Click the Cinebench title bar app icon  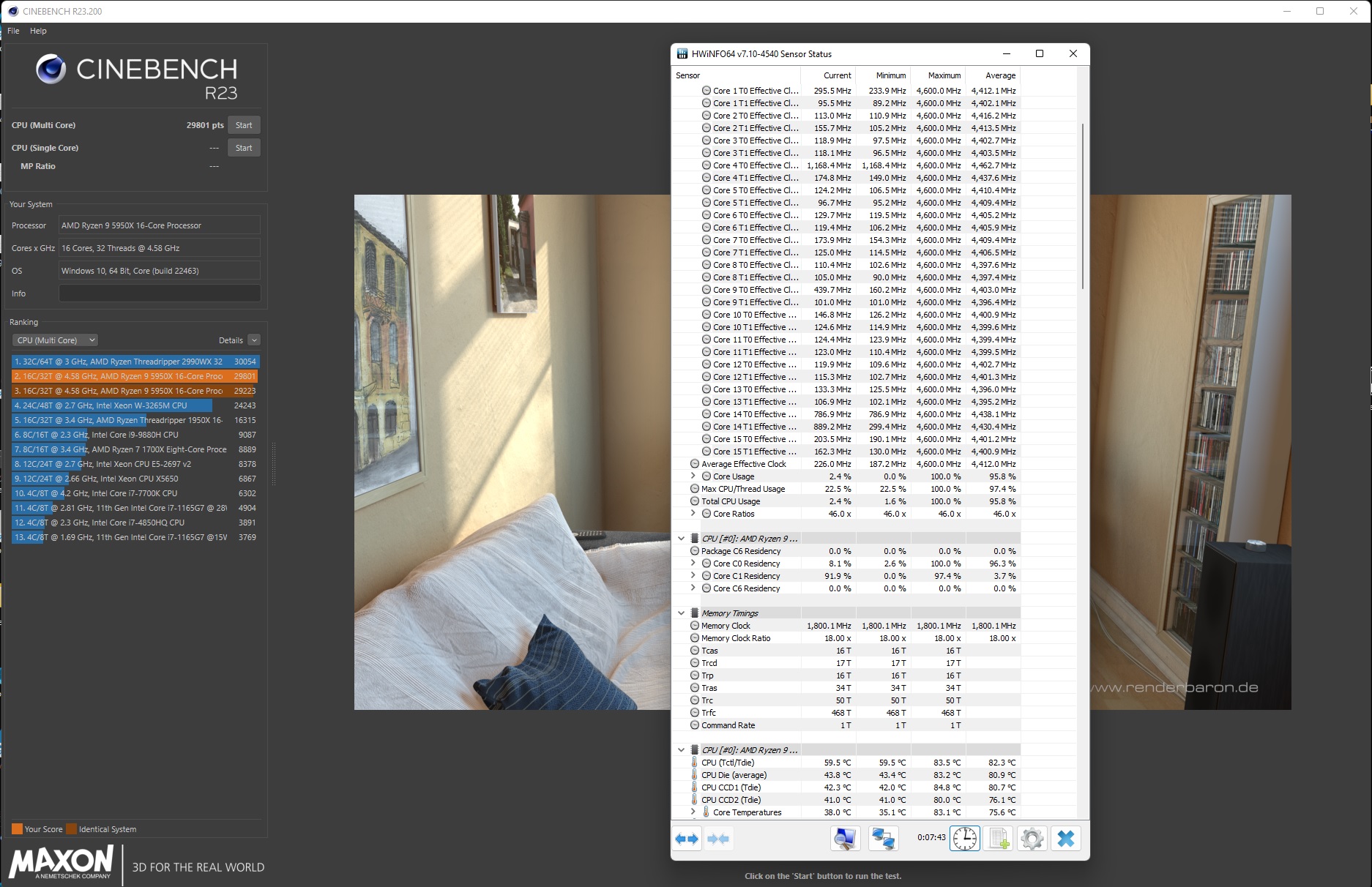click(x=13, y=11)
